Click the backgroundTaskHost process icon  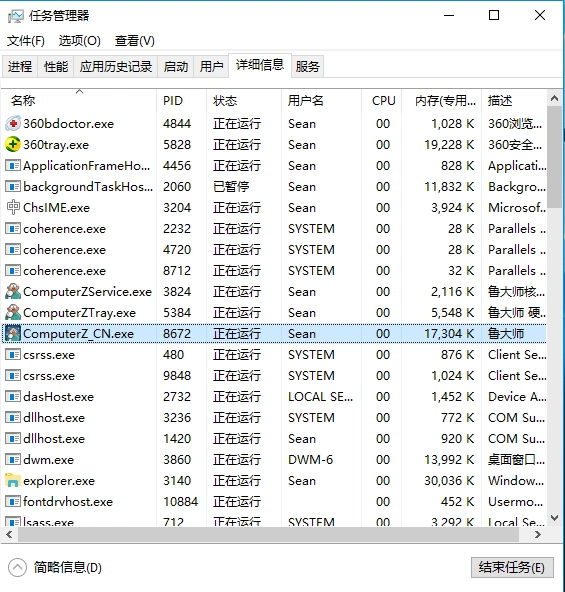(13, 187)
